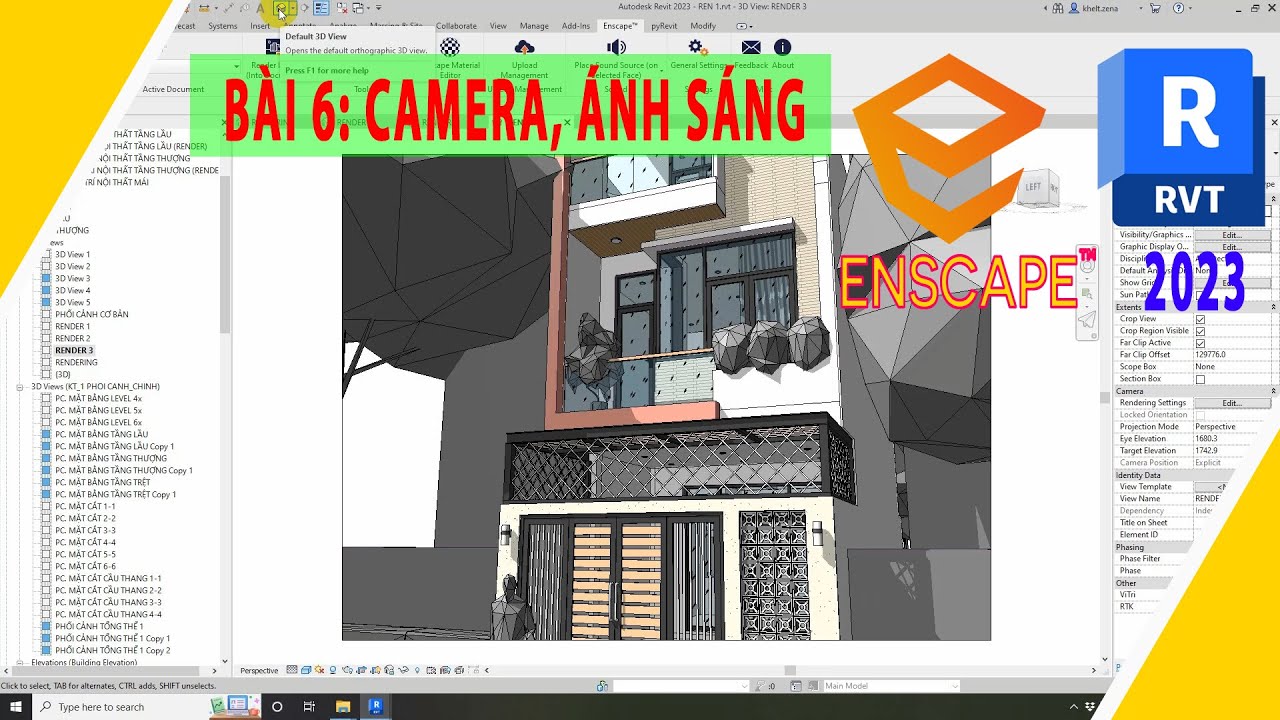The width and height of the screenshot is (1280, 720).
Task: Click the Shadows icon in view control bar
Action: point(333,670)
